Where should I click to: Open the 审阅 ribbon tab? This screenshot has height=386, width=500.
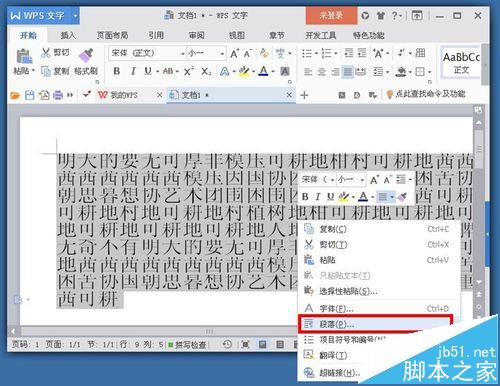pos(196,35)
